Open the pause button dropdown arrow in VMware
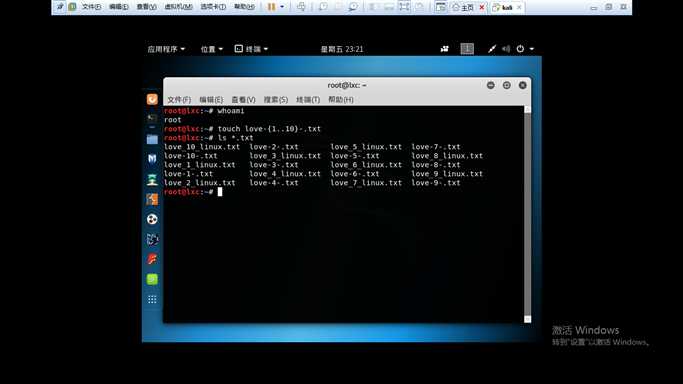The width and height of the screenshot is (683, 384). (282, 7)
